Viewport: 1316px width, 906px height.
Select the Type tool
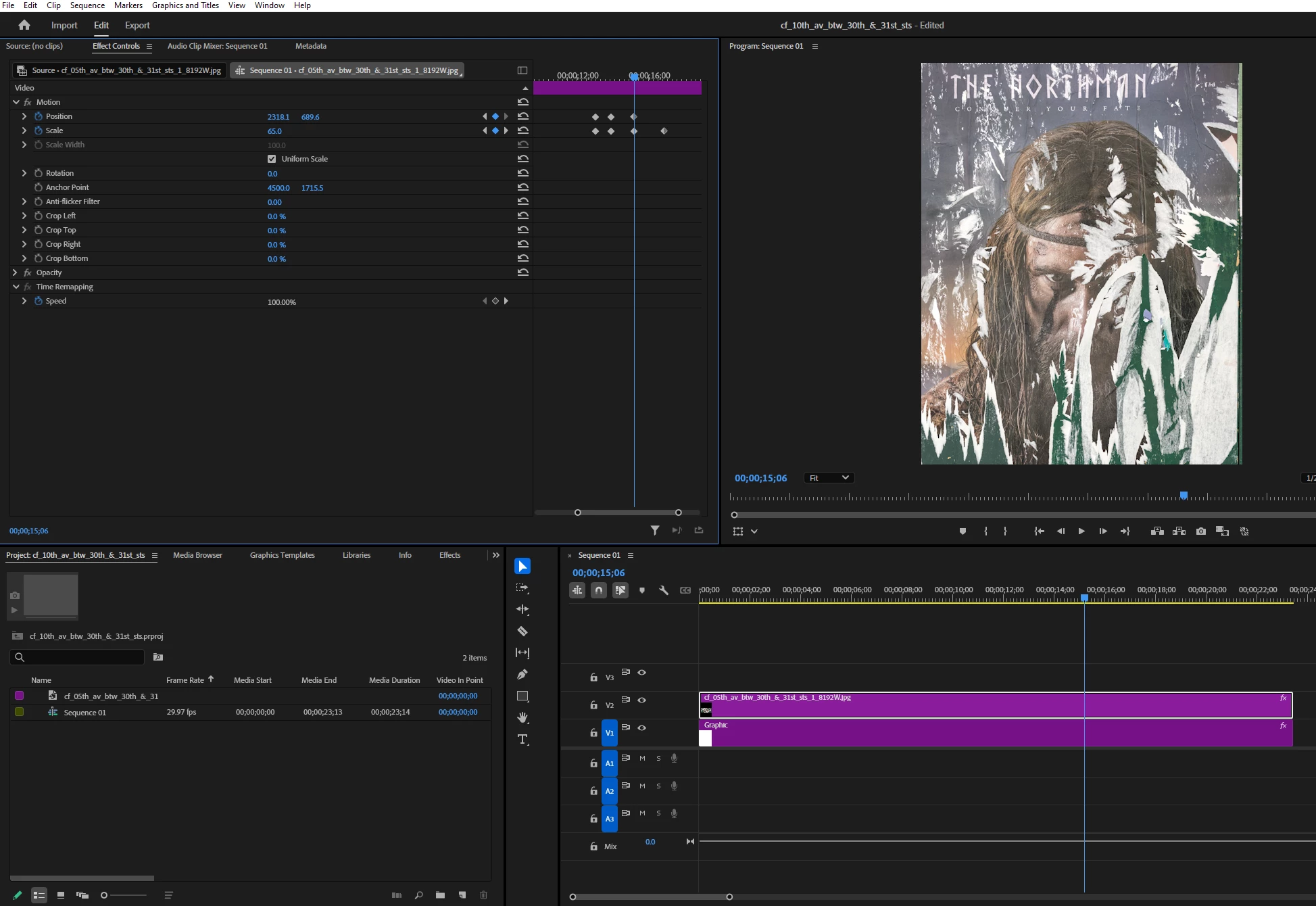[522, 739]
